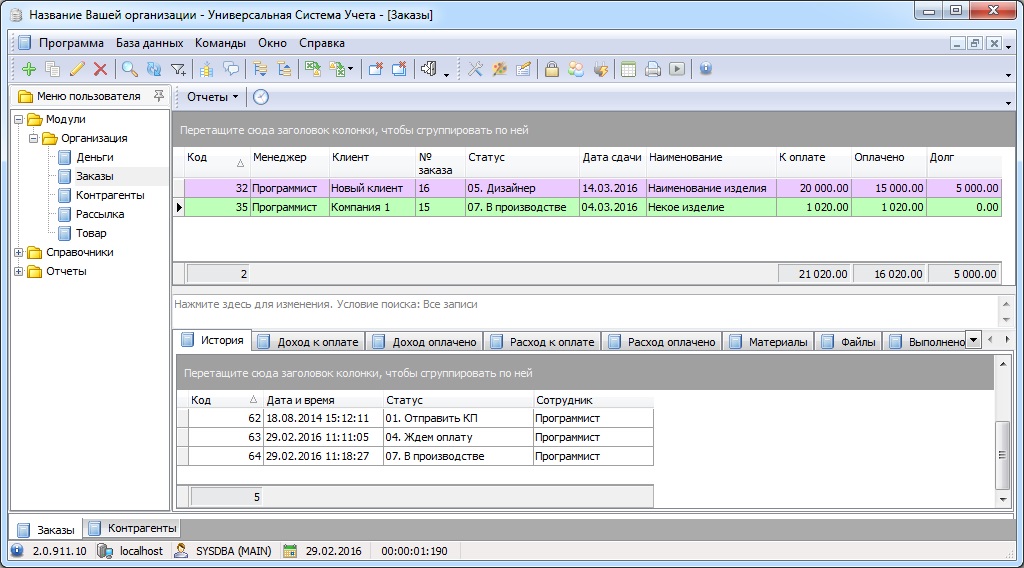The width and height of the screenshot is (1024, 568).
Task: Click the Copy record toolbar icon
Action: coord(53,69)
